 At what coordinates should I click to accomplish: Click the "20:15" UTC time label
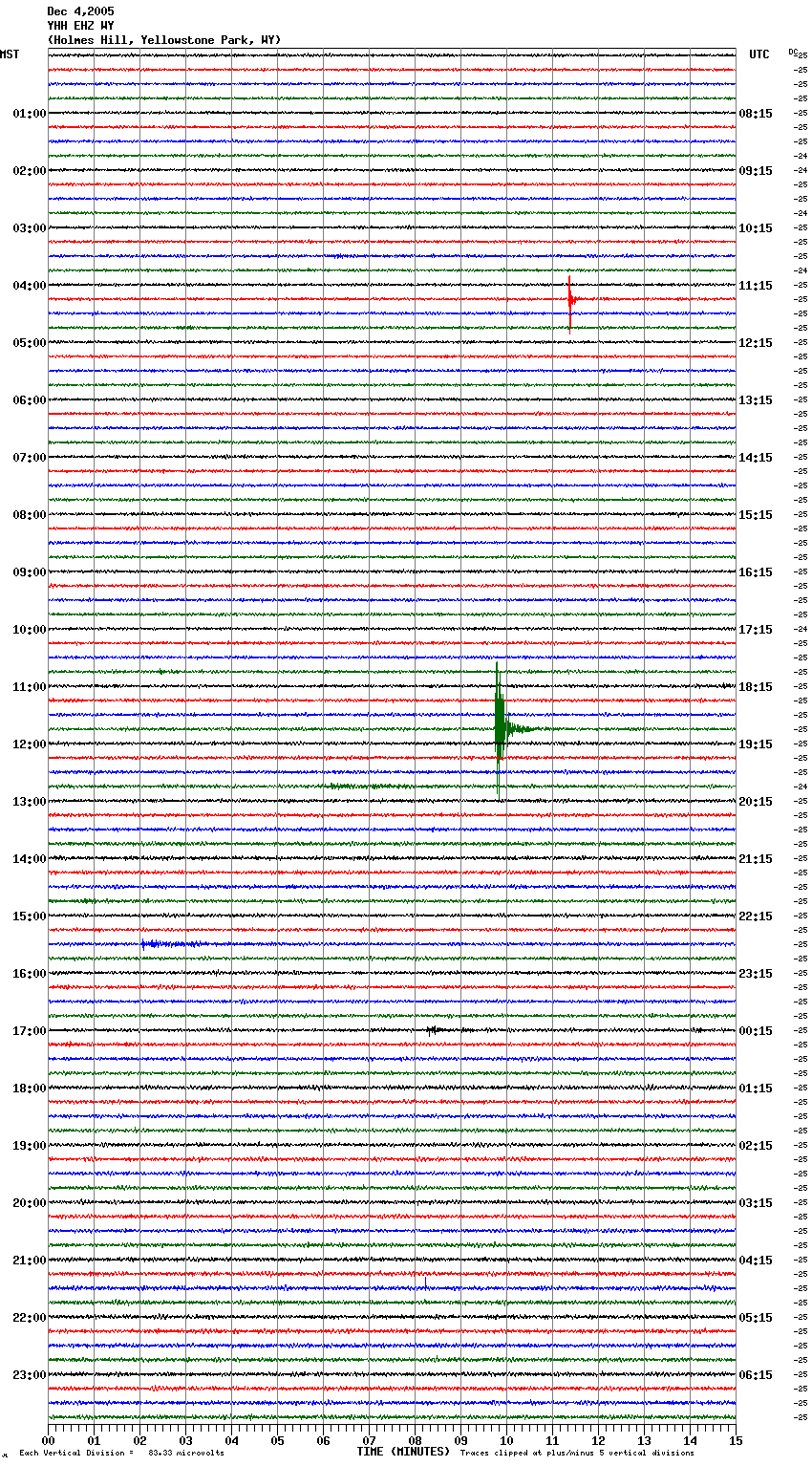coord(756,802)
